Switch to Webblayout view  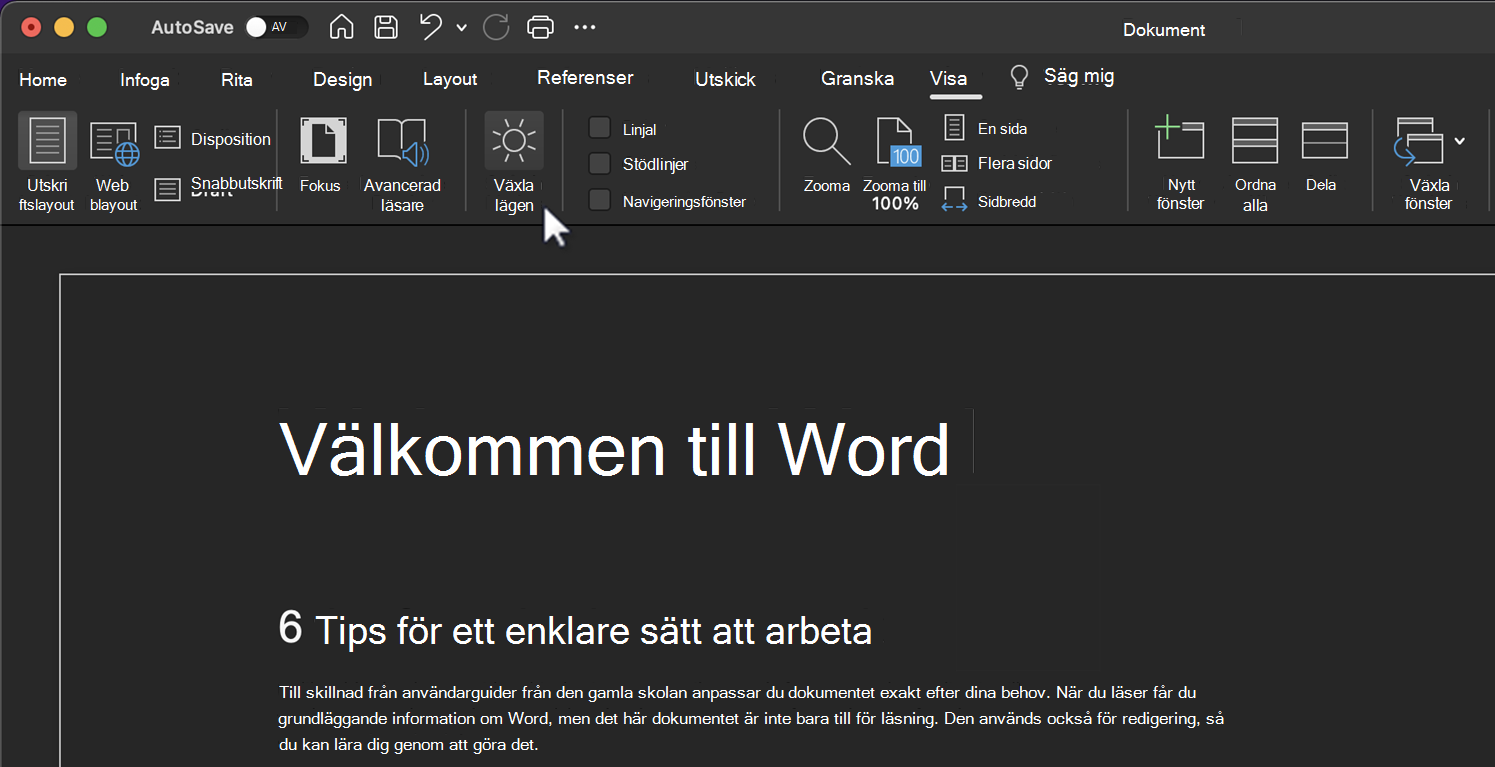click(113, 165)
